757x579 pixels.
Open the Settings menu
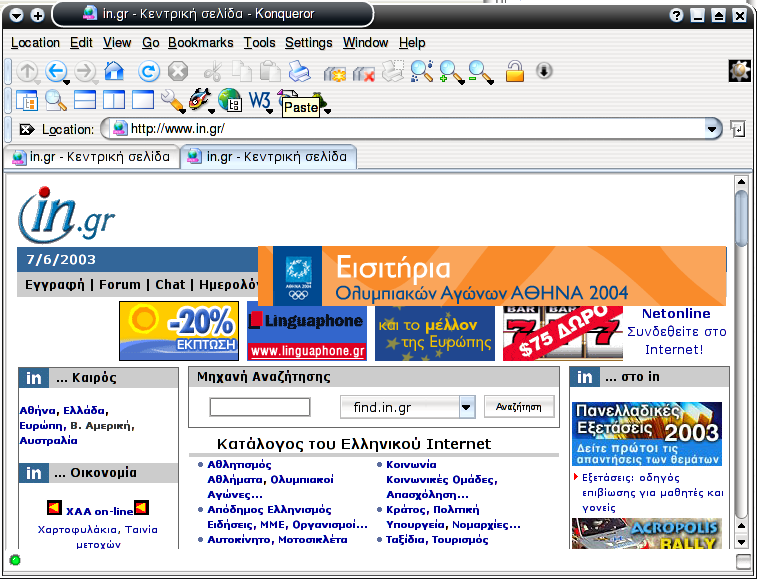point(308,43)
